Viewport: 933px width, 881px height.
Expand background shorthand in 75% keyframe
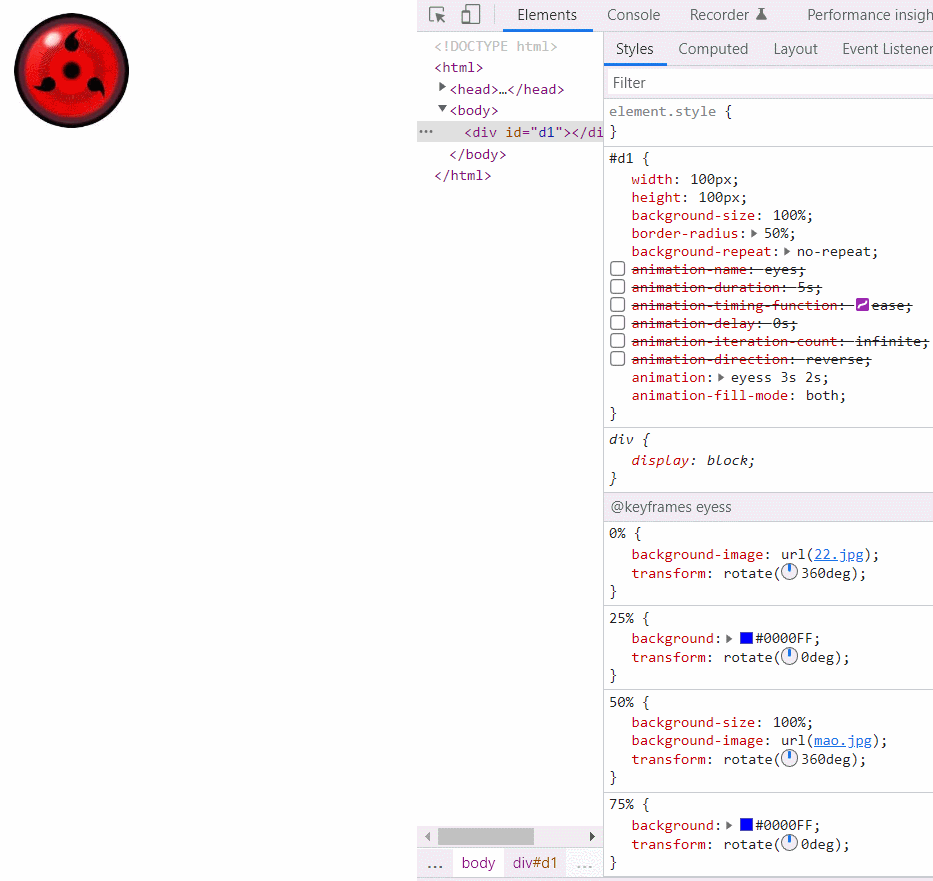pyautogui.click(x=729, y=825)
